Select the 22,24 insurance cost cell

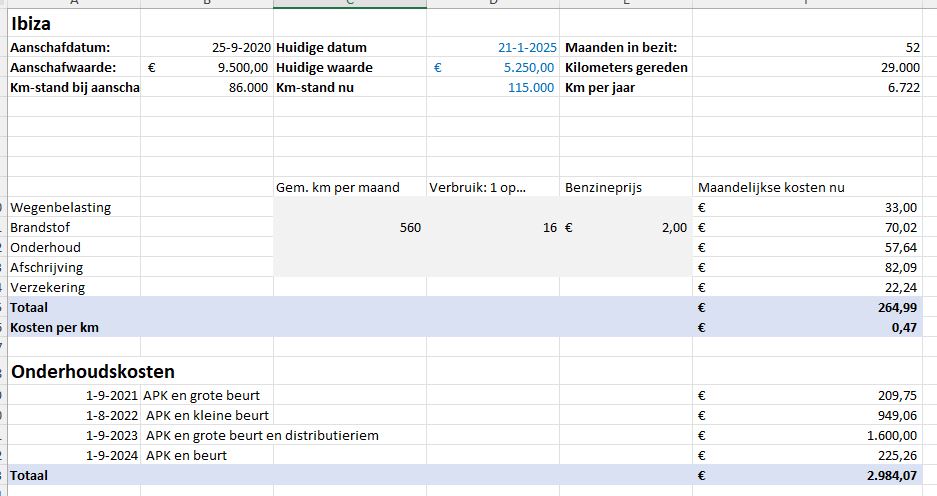[x=807, y=287]
